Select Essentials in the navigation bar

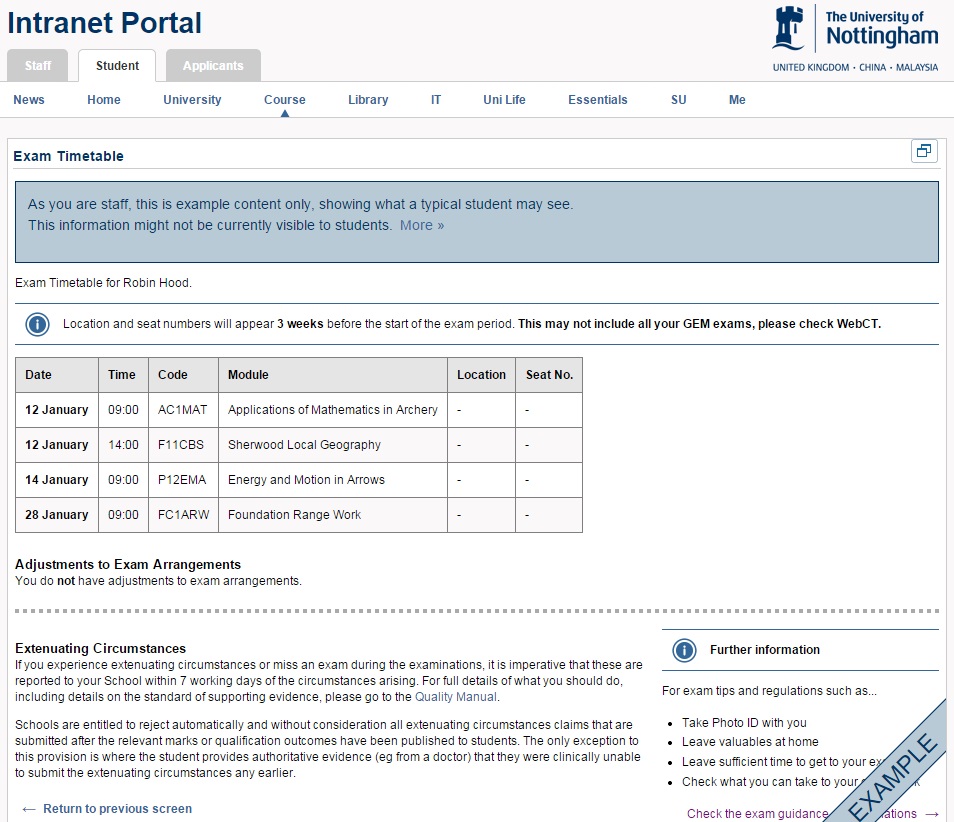tap(598, 100)
